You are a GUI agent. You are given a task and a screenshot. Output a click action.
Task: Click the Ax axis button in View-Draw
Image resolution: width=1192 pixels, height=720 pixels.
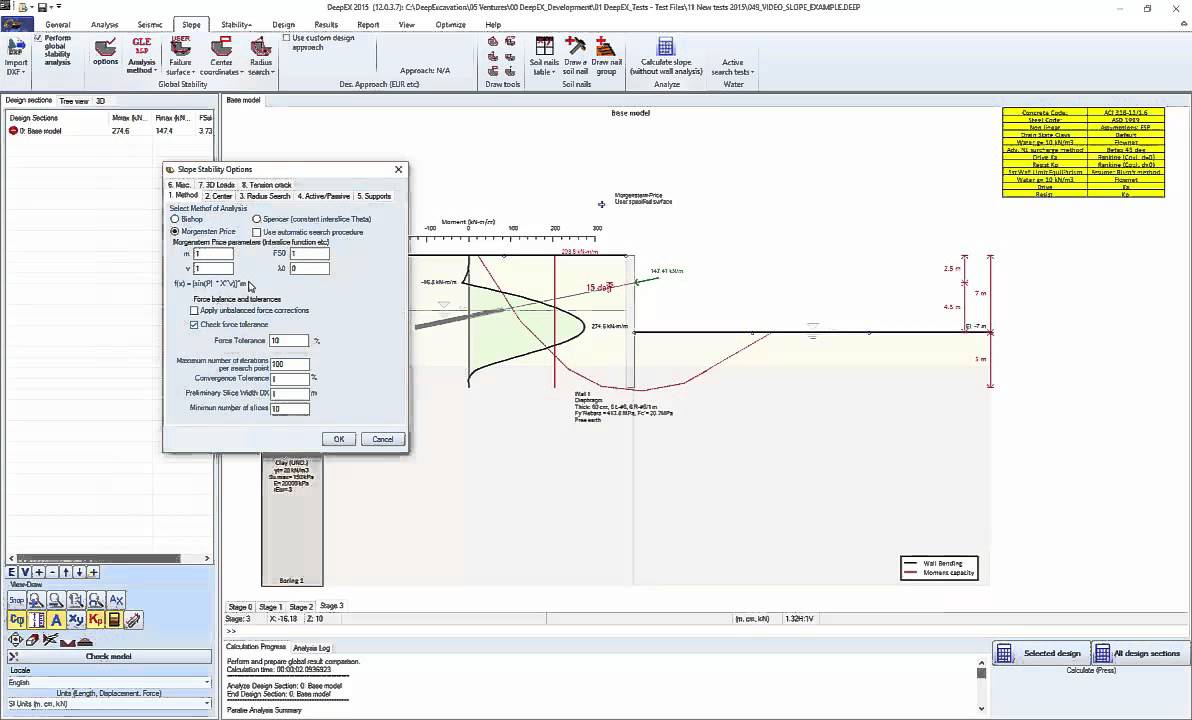pos(116,600)
